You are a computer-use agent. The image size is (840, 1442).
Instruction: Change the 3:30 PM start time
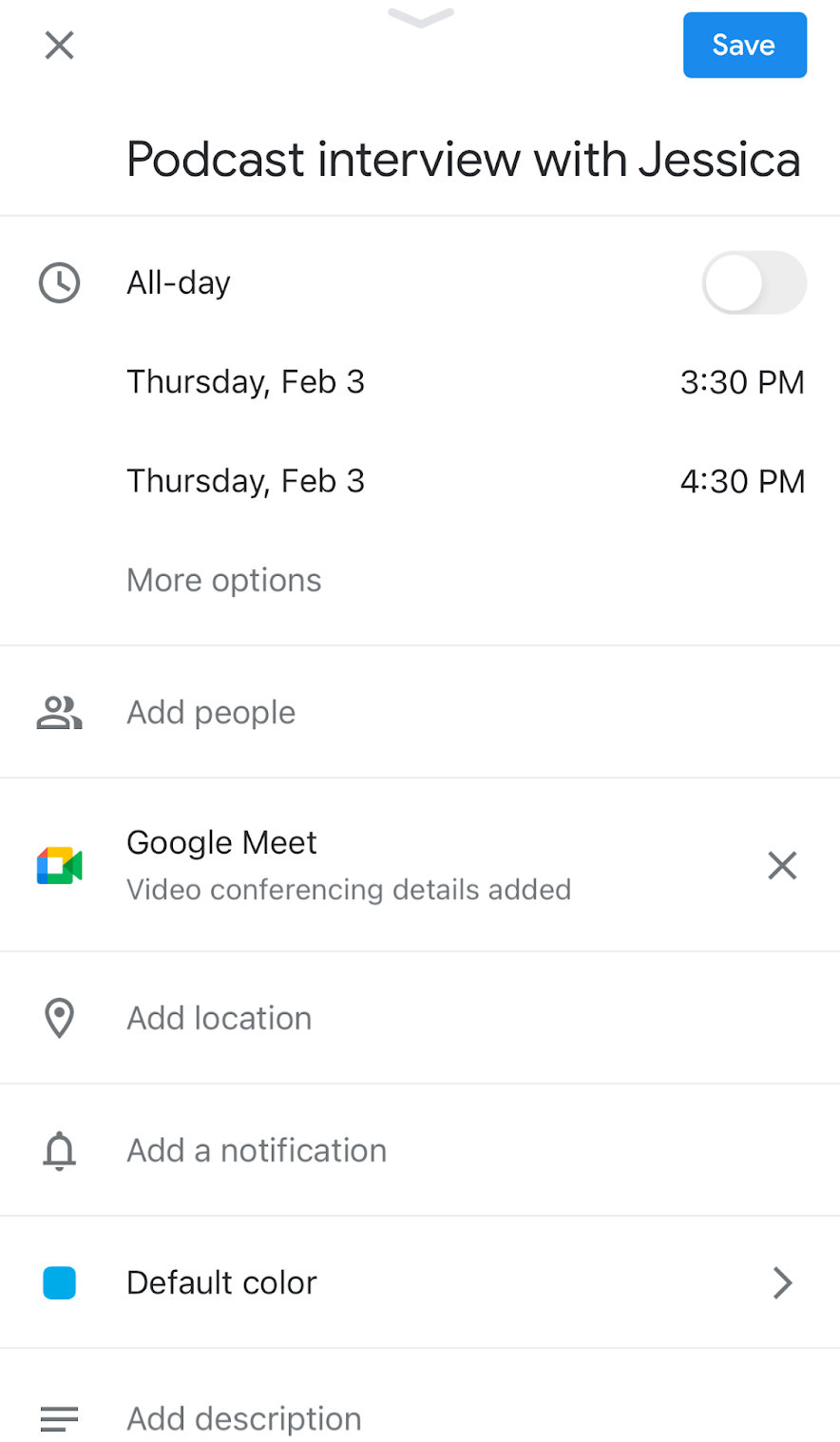742,382
